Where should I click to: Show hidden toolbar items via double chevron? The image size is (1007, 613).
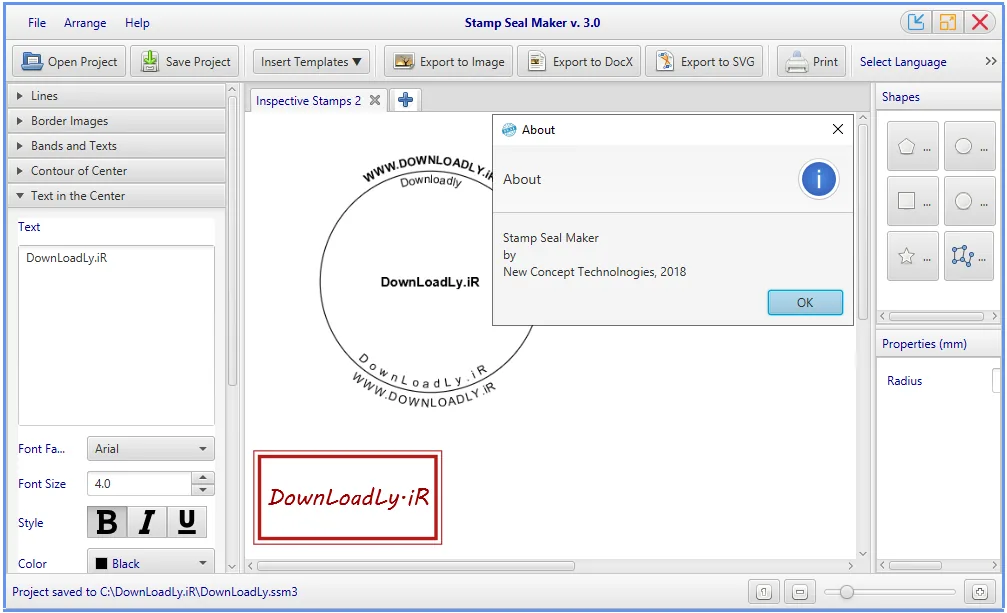pyautogui.click(x=991, y=61)
